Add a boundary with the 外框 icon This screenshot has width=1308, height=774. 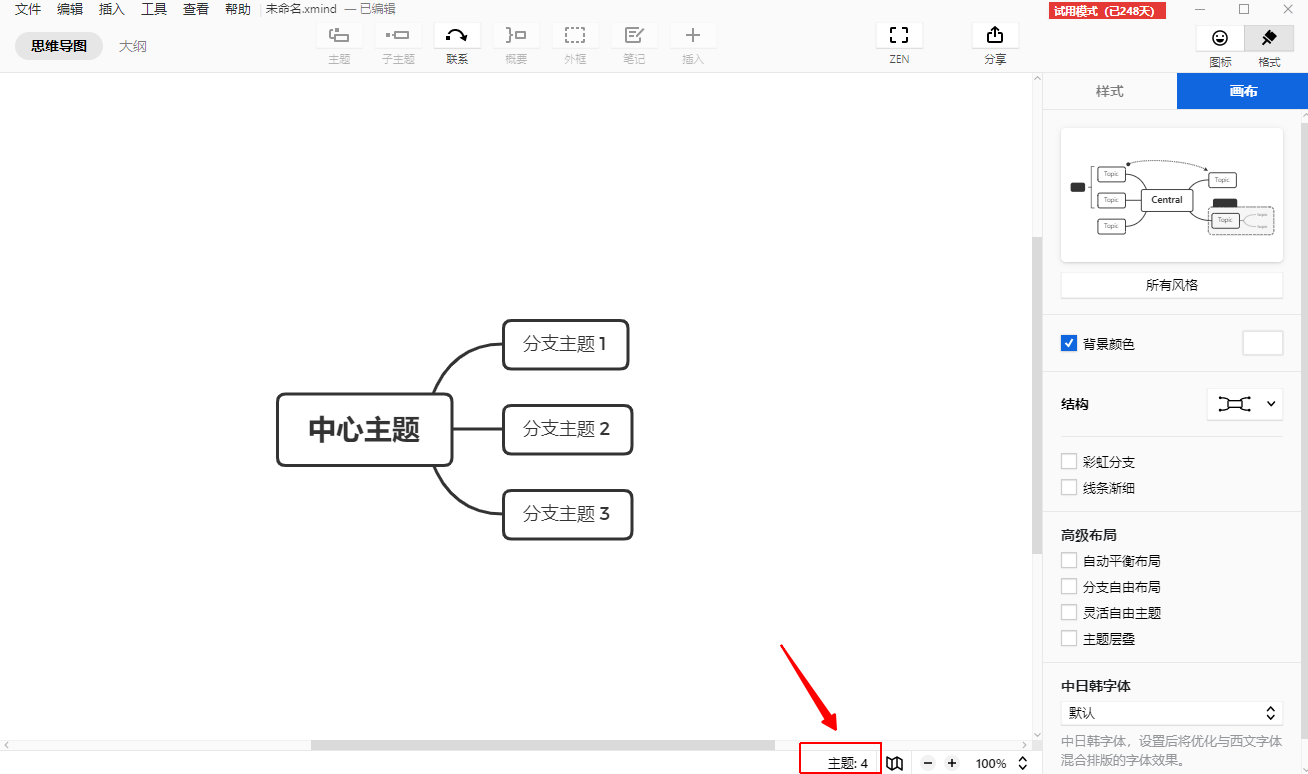575,38
